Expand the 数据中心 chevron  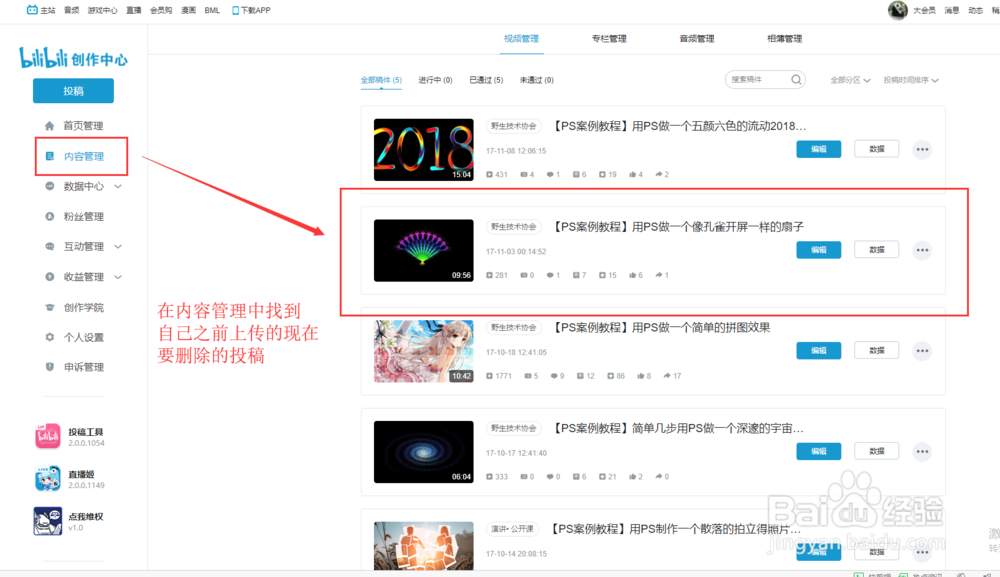tap(118, 186)
